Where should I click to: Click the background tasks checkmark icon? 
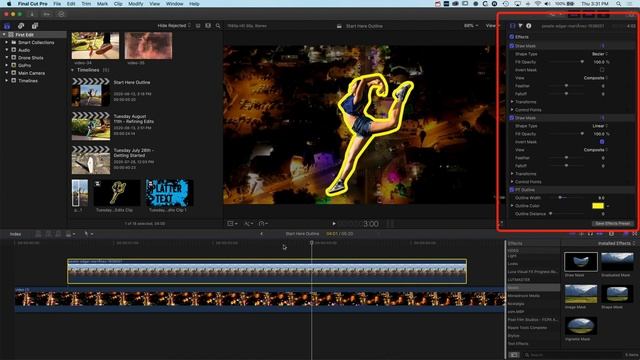61,14
